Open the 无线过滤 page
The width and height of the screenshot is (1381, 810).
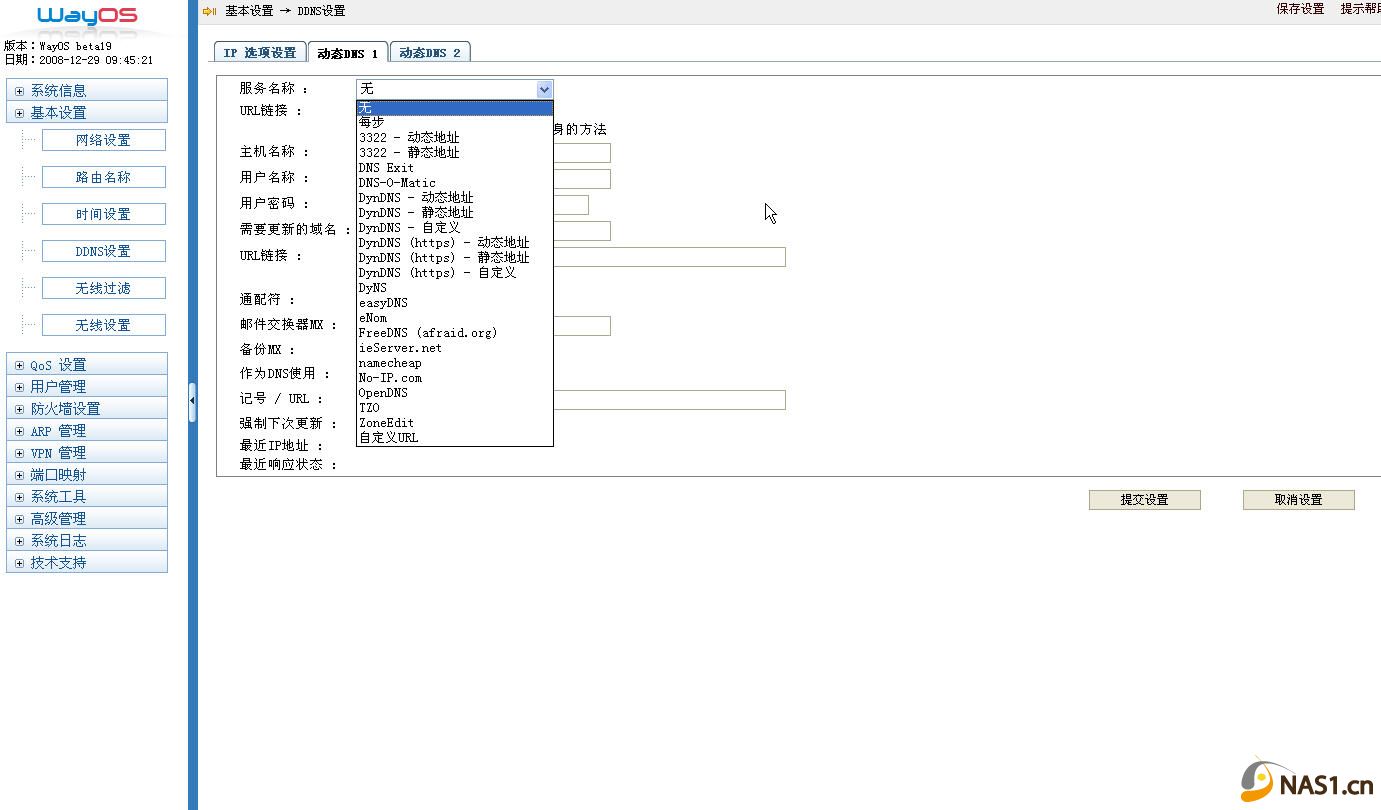(x=104, y=289)
